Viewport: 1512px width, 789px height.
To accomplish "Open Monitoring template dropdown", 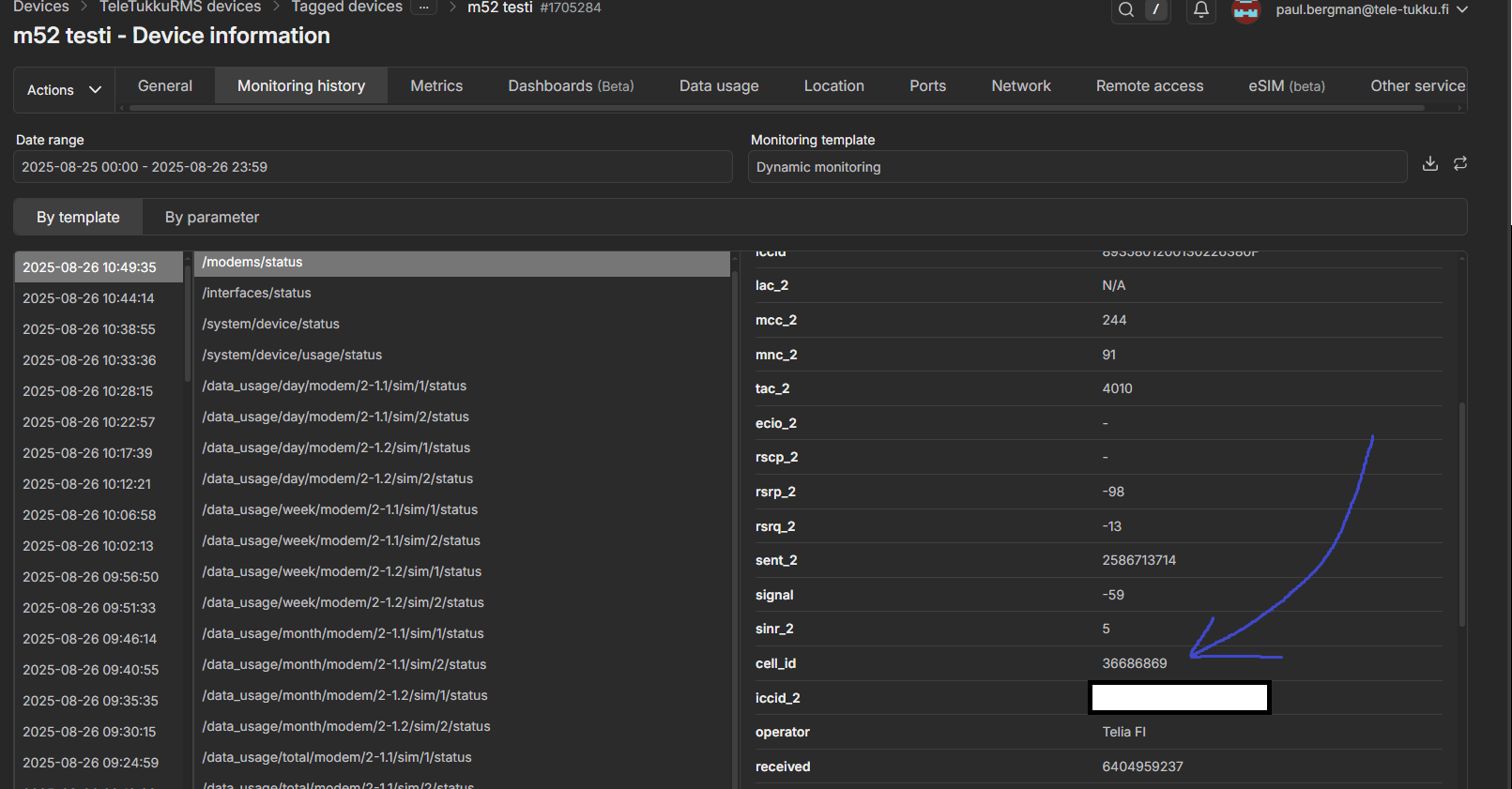I will 1077,167.
